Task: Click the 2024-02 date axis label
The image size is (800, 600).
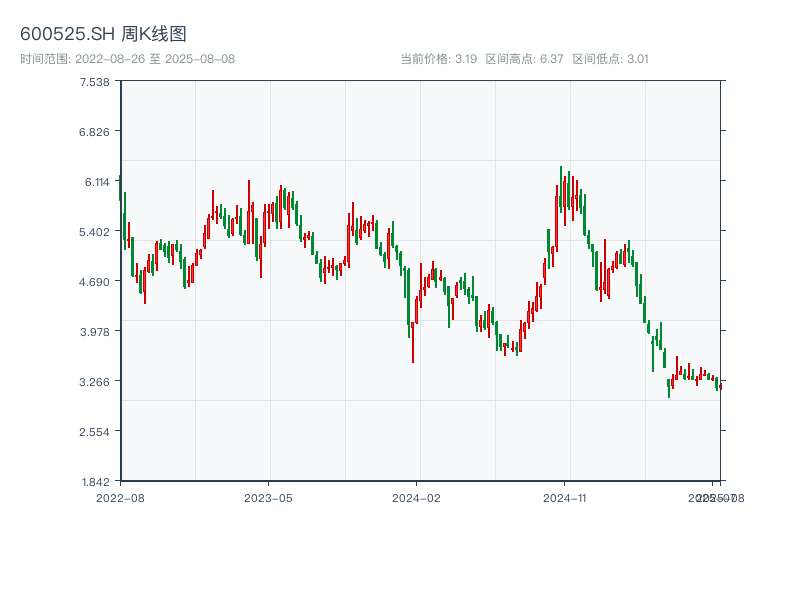Action: click(x=416, y=497)
